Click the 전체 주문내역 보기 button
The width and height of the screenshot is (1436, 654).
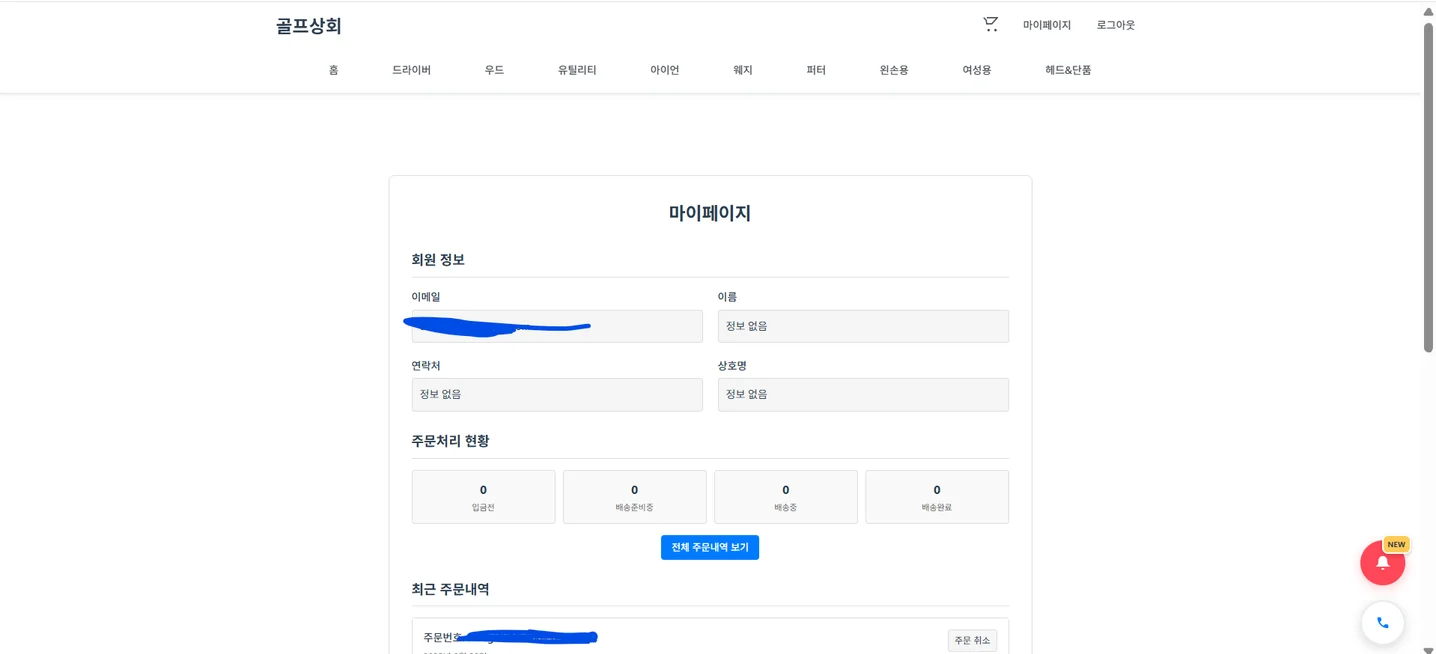tap(710, 547)
